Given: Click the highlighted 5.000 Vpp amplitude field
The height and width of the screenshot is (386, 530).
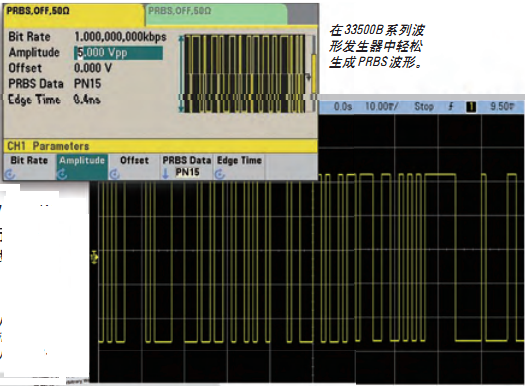Looking at the screenshot, I should click(118, 53).
